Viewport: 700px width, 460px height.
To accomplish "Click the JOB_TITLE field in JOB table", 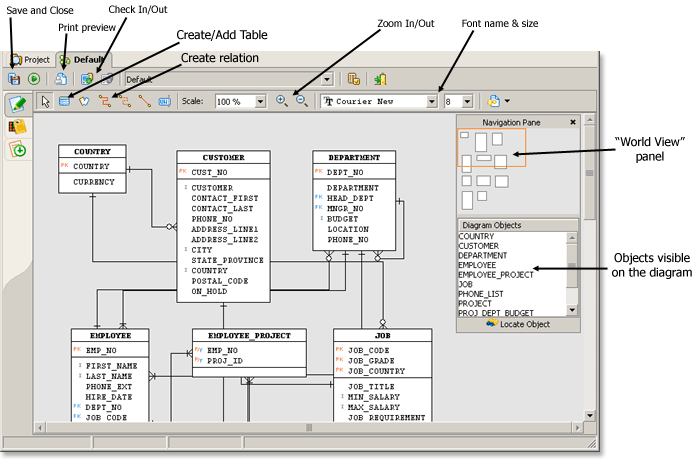I will pos(371,386).
